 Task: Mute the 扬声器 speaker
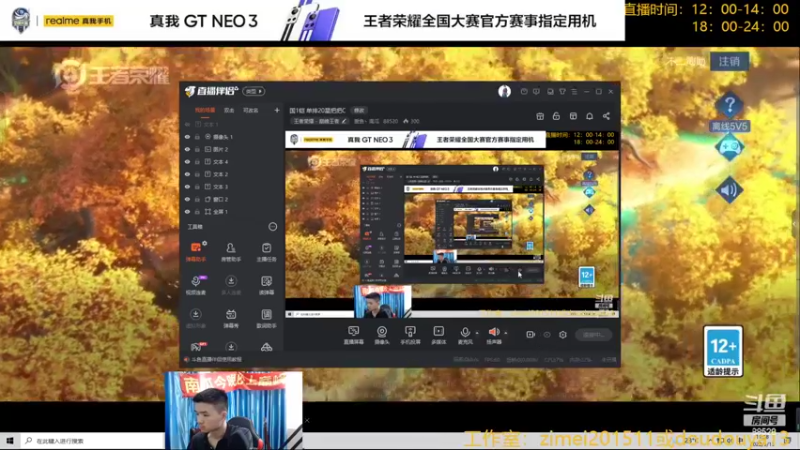pos(494,335)
